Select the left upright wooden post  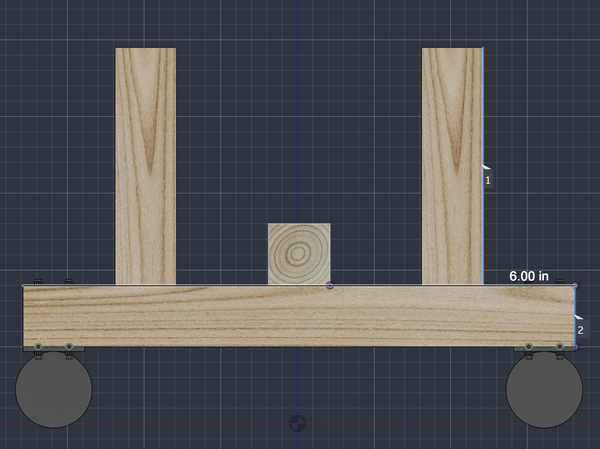(x=146, y=166)
